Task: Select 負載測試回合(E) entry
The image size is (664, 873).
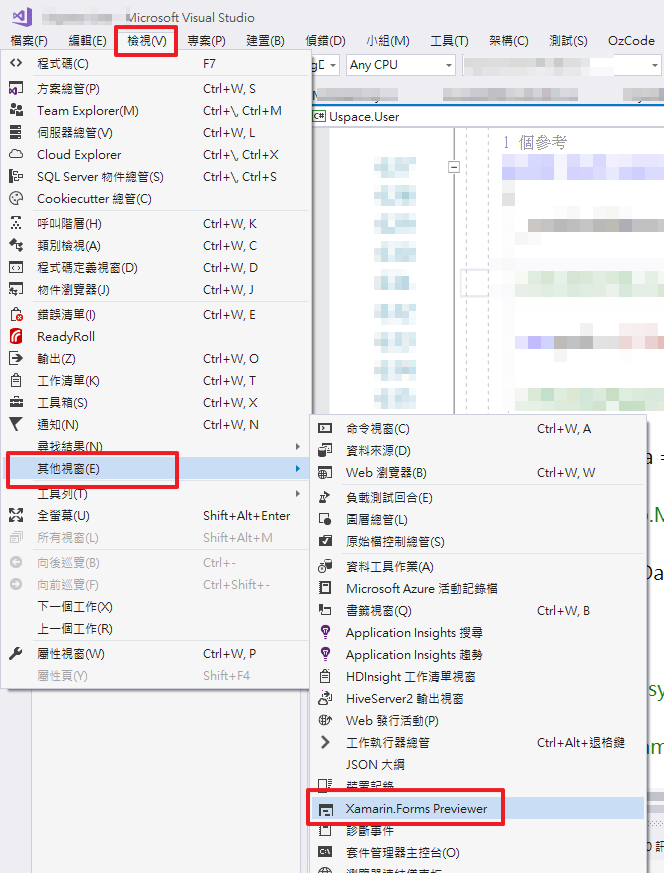Action: point(478,497)
